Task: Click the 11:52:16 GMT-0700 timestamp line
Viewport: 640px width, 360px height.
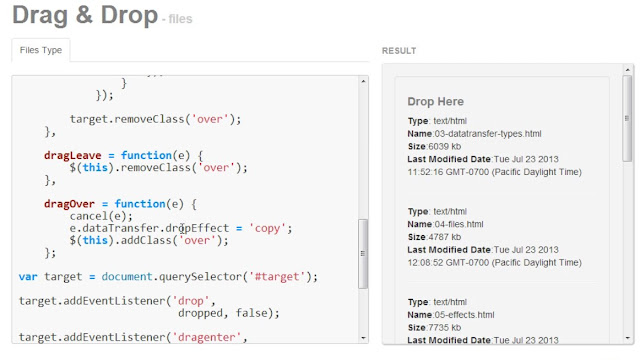Action: (494, 172)
